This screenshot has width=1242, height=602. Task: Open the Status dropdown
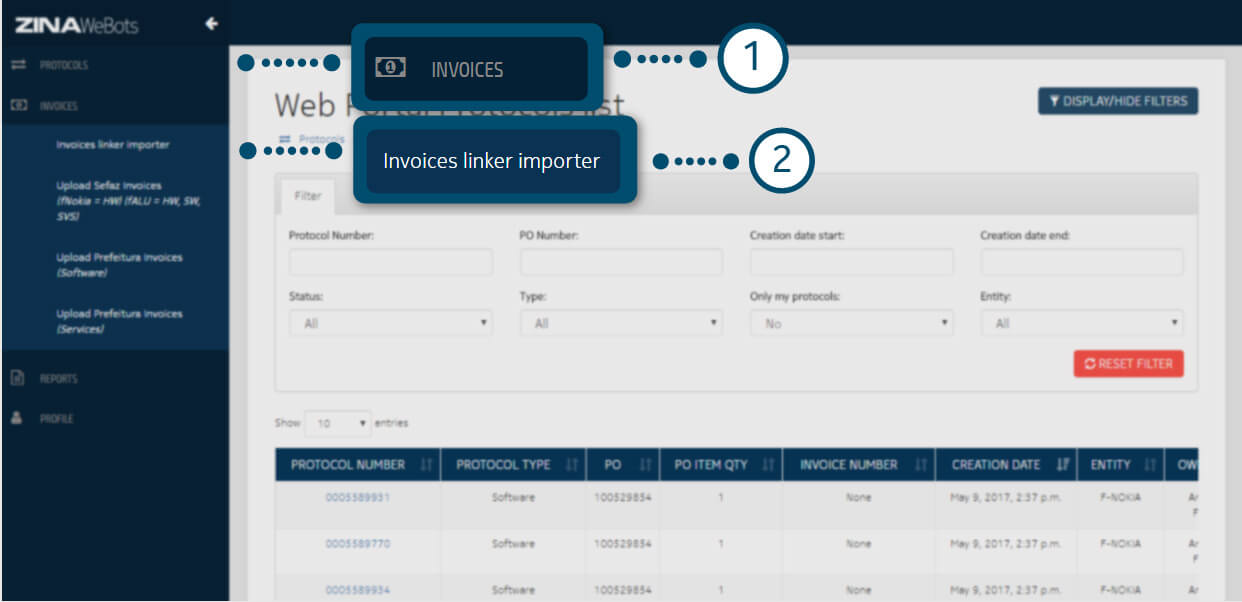[x=390, y=323]
